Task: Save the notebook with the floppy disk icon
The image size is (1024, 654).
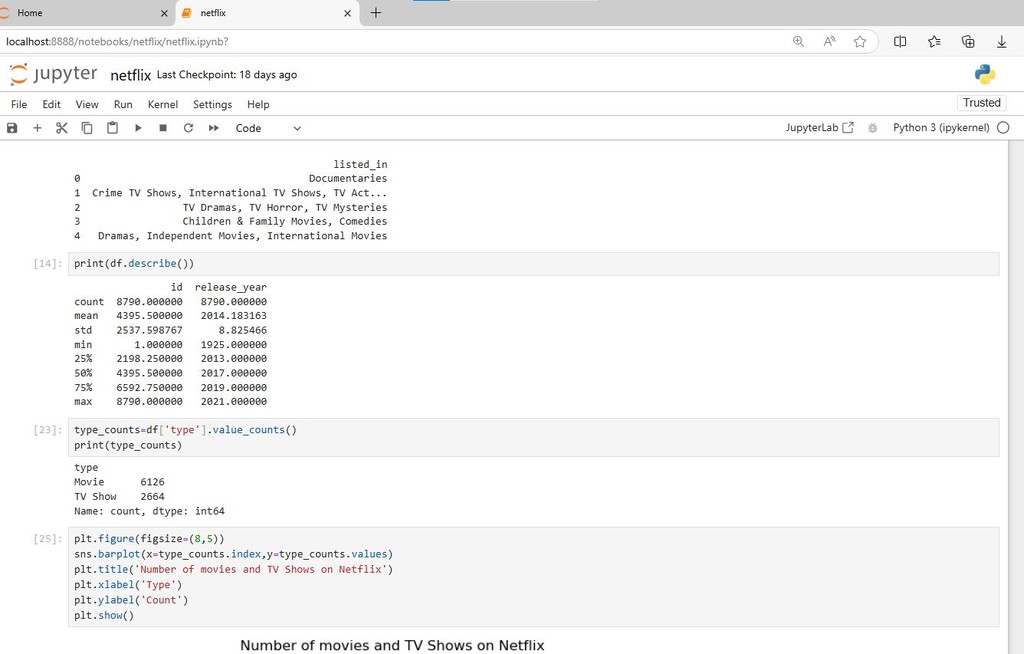Action: (x=12, y=128)
